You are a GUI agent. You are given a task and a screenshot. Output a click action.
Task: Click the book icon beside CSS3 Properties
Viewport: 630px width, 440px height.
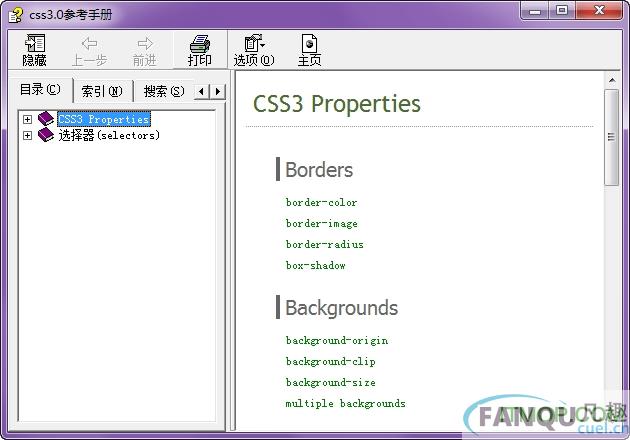pyautogui.click(x=45, y=119)
